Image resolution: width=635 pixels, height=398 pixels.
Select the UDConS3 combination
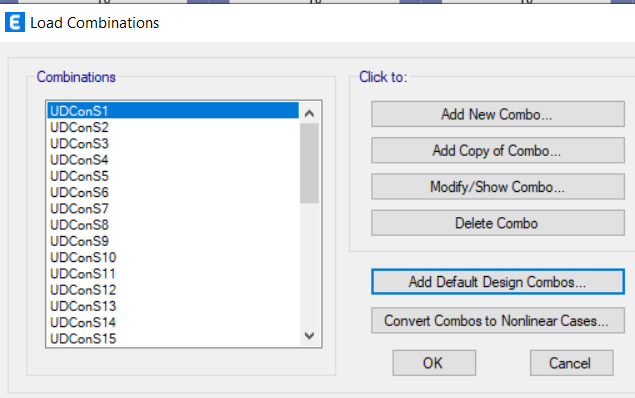[173, 143]
